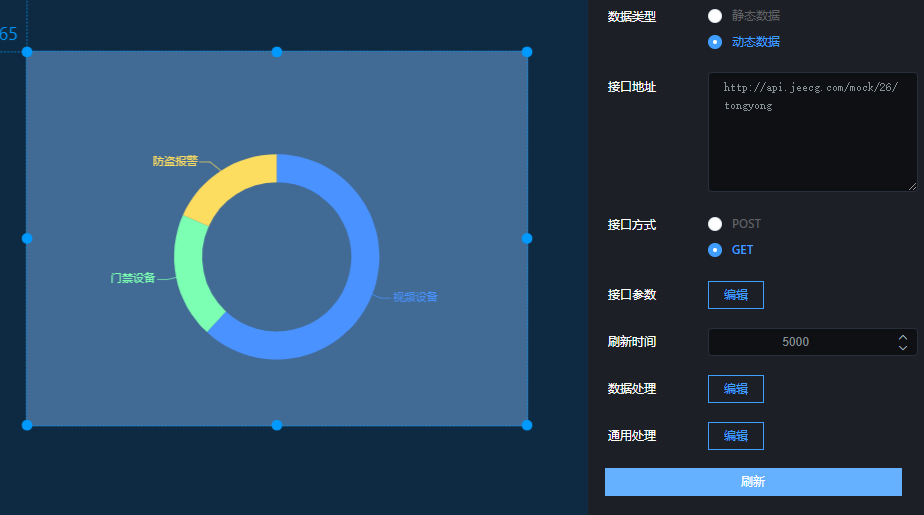Click the textarea resize grip in 接口地址
This screenshot has width=924, height=515.
tap(913, 187)
